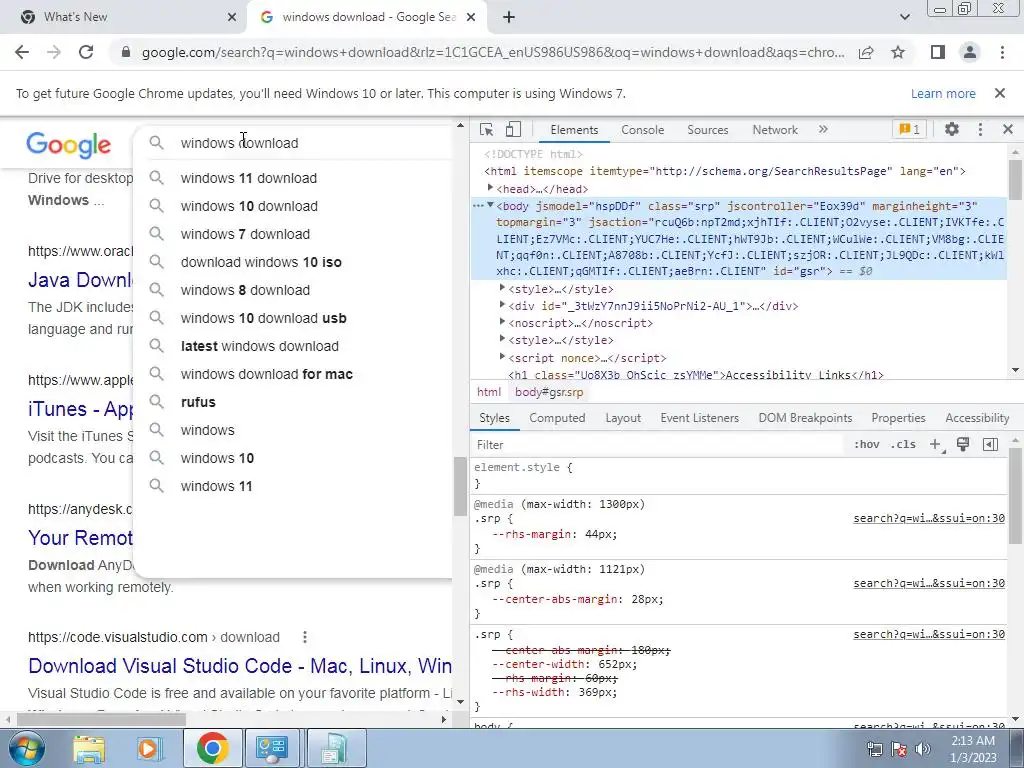Dismiss the Windows 10 update info bar

click(x=1000, y=93)
